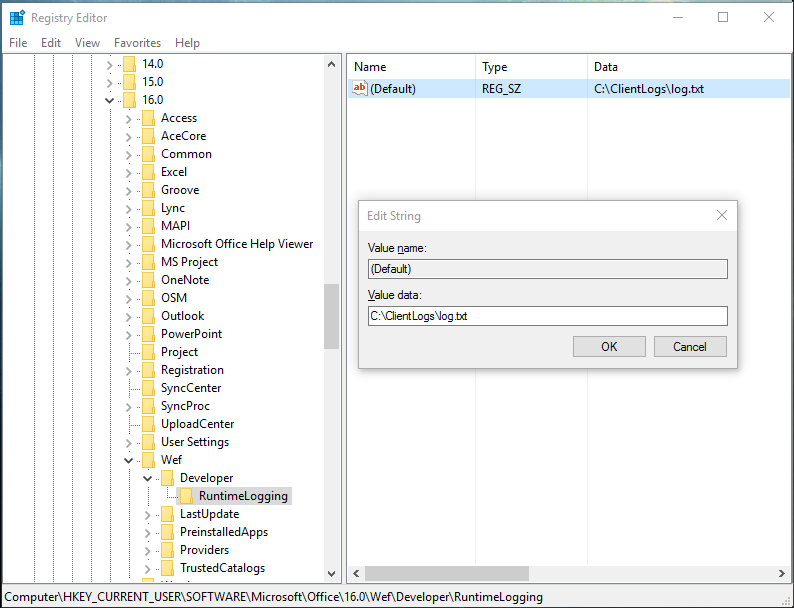This screenshot has height=608, width=794.
Task: Click the Registration folder icon
Action: (148, 370)
